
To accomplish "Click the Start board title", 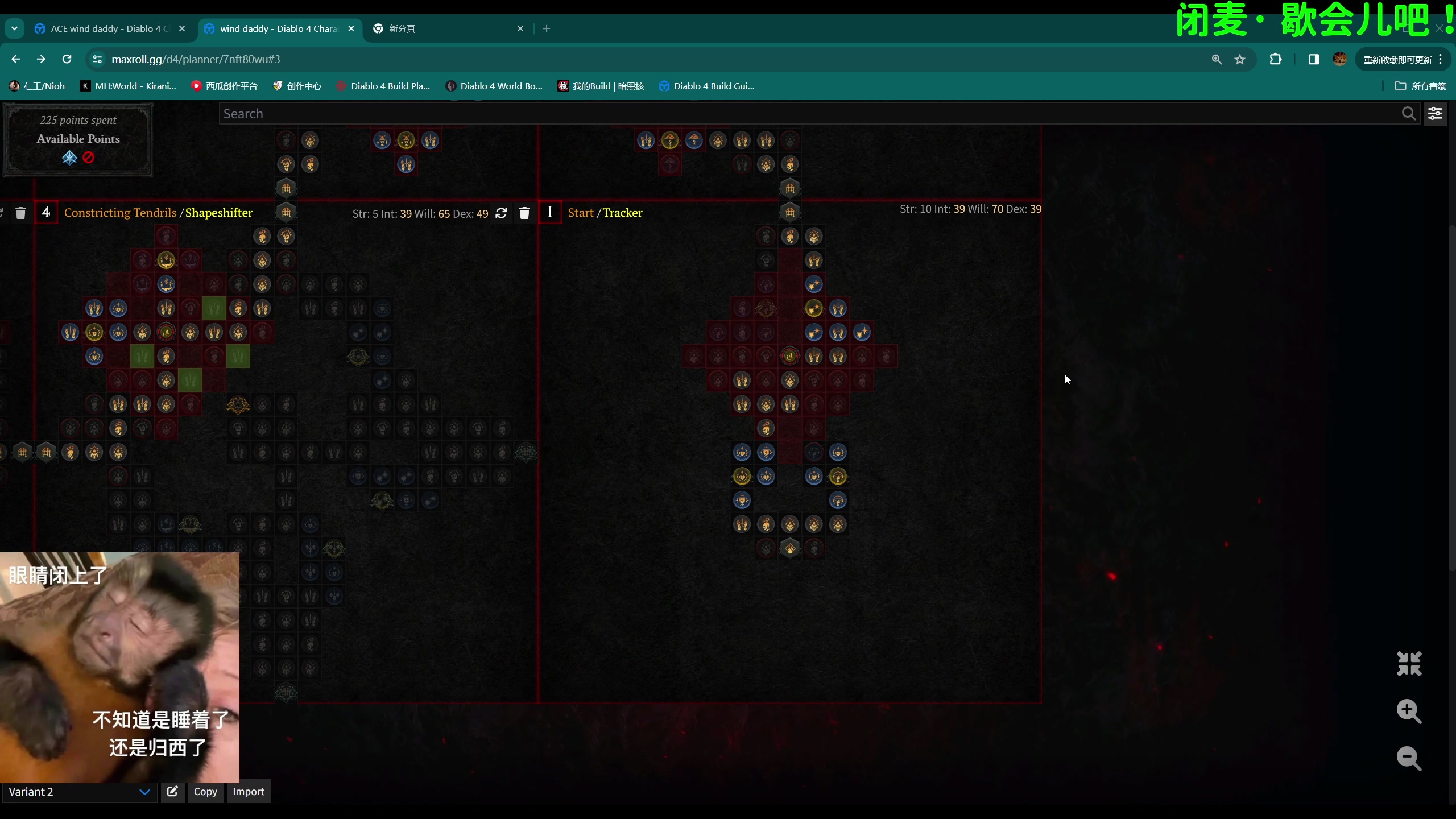I will click(581, 213).
